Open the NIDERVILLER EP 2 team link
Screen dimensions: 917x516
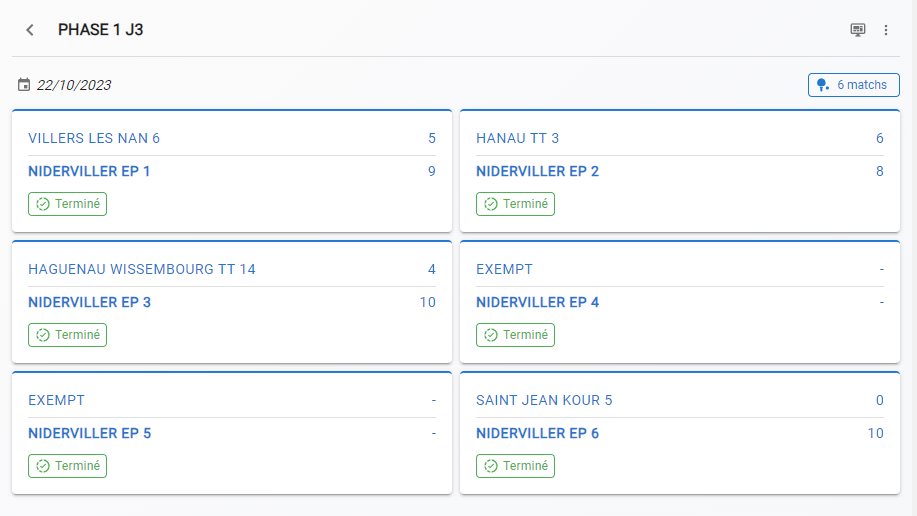click(537, 171)
